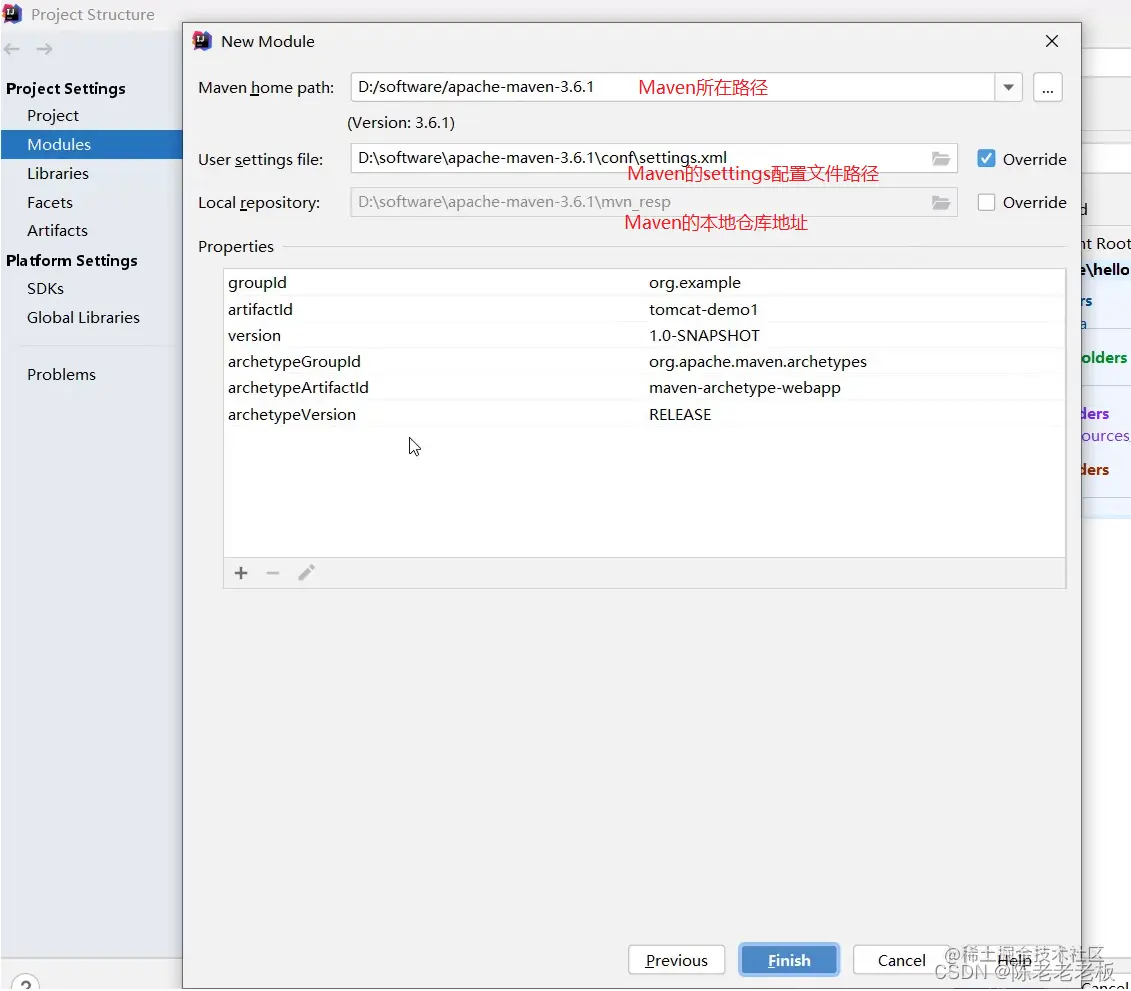Close the New Module dialog
Viewport: 1131px width, 991px height.
pos(1052,41)
